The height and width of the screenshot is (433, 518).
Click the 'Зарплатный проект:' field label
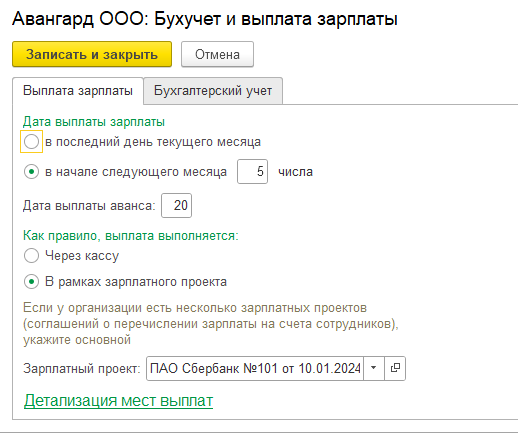82,369
